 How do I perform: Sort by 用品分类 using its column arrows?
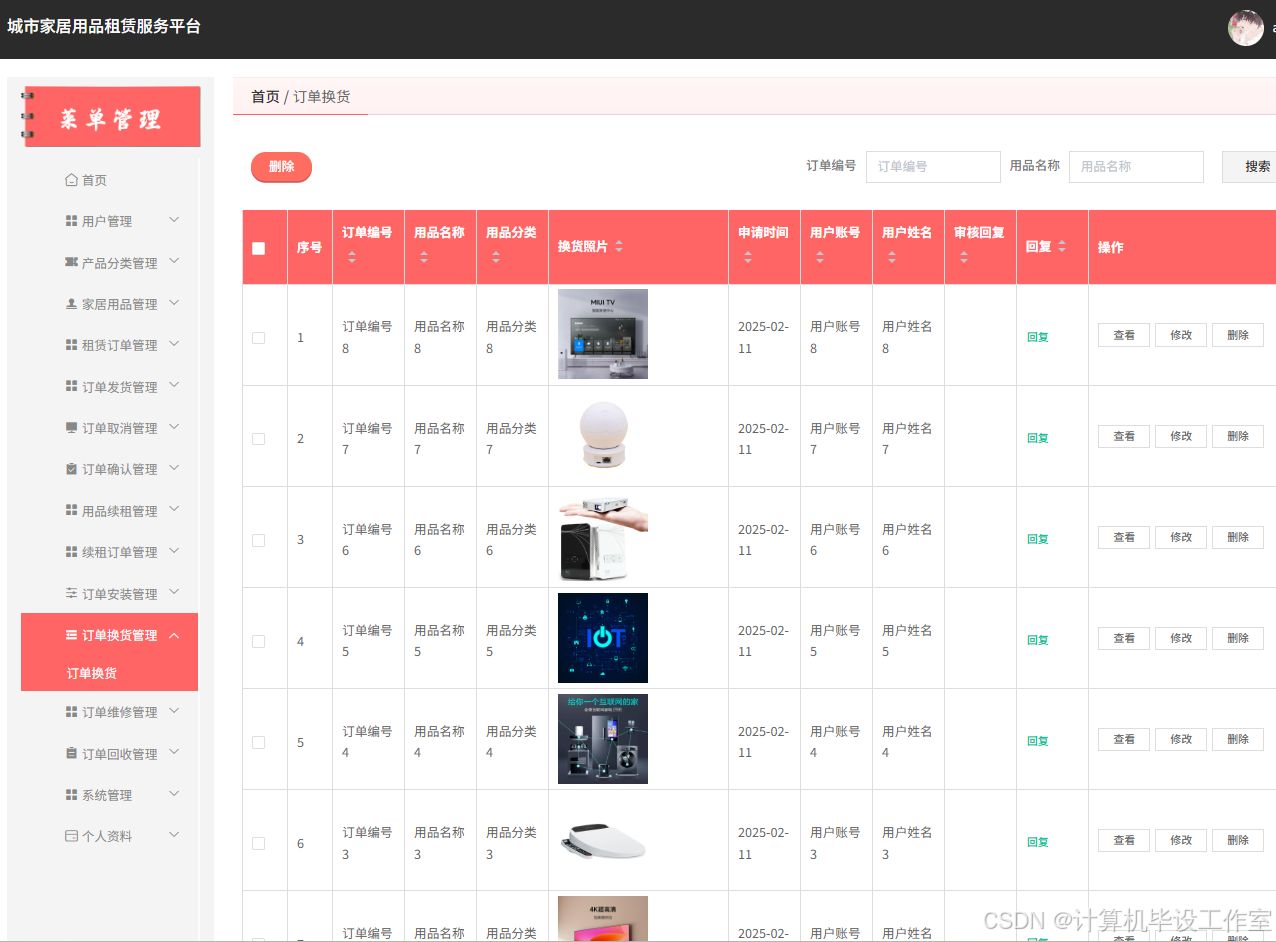(x=495, y=257)
